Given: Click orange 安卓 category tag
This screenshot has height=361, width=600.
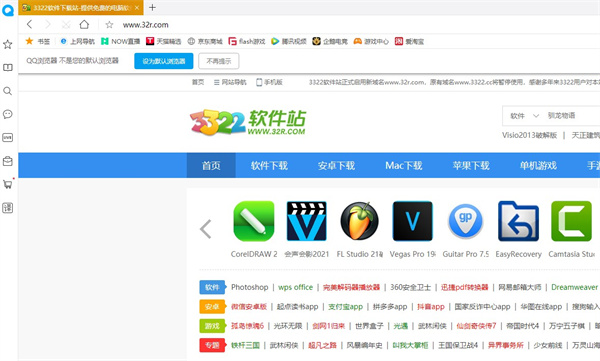Looking at the screenshot, I should pyautogui.click(x=212, y=307).
